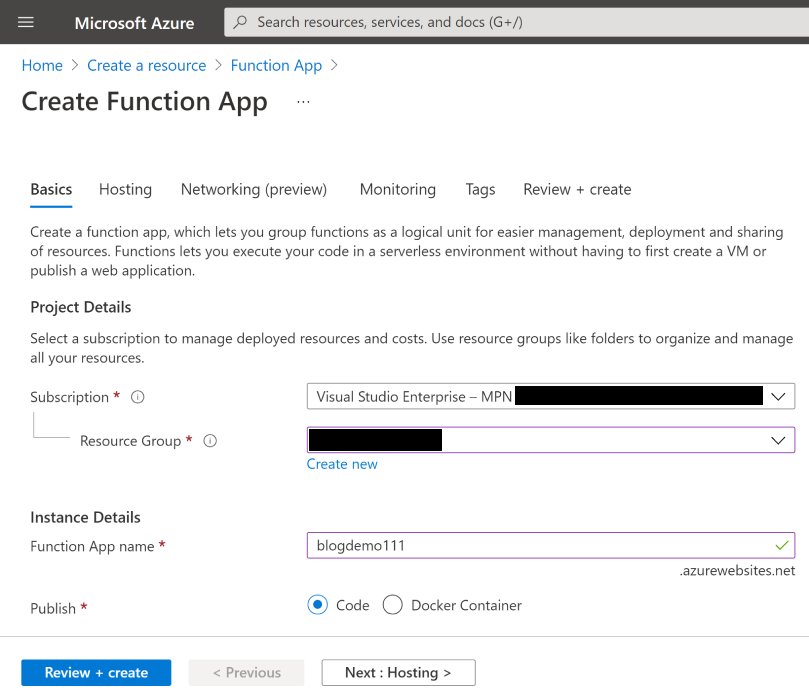
Task: Click the Create Function App heading
Action: pyautogui.click(x=144, y=102)
